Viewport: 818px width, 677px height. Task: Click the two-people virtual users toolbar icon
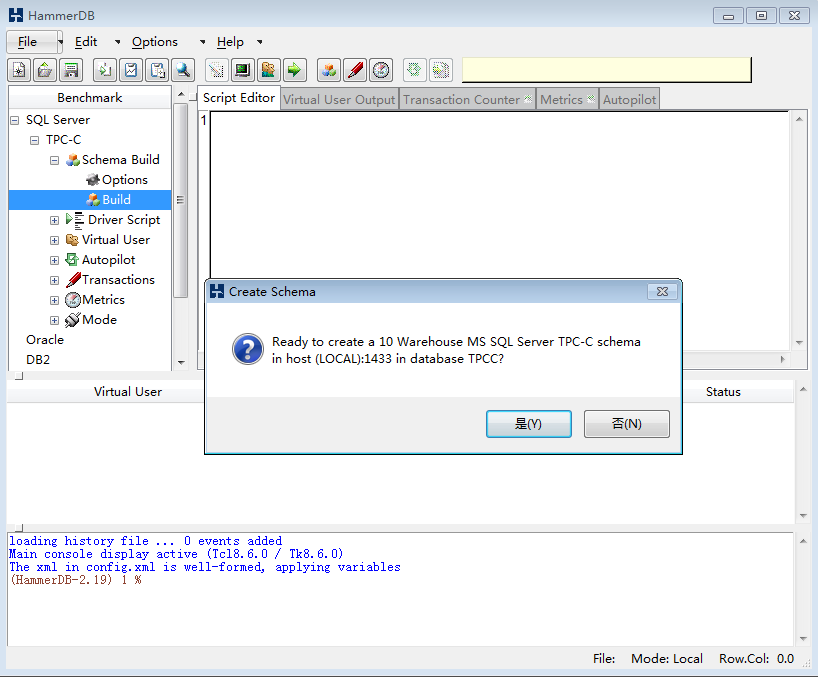(x=269, y=70)
